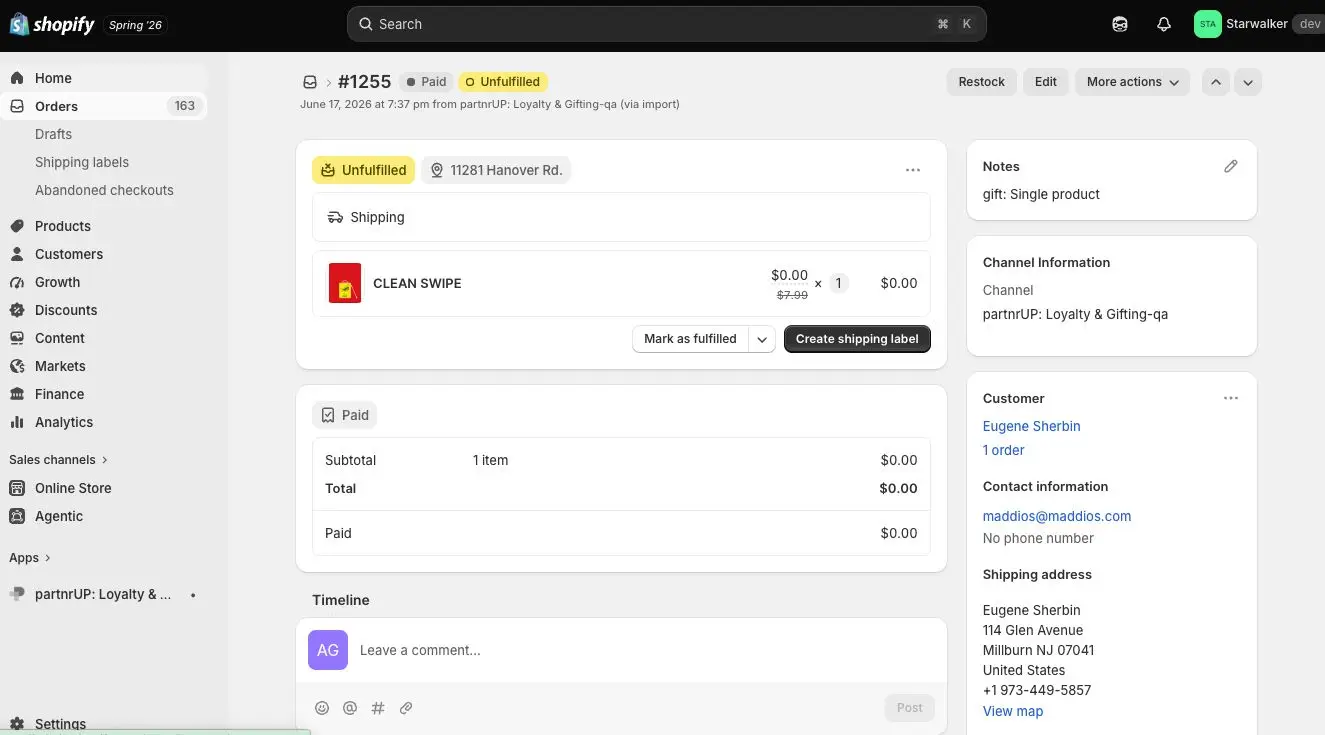Edit Notes with the pencil icon
Viewport: 1325px width, 735px height.
(1231, 166)
